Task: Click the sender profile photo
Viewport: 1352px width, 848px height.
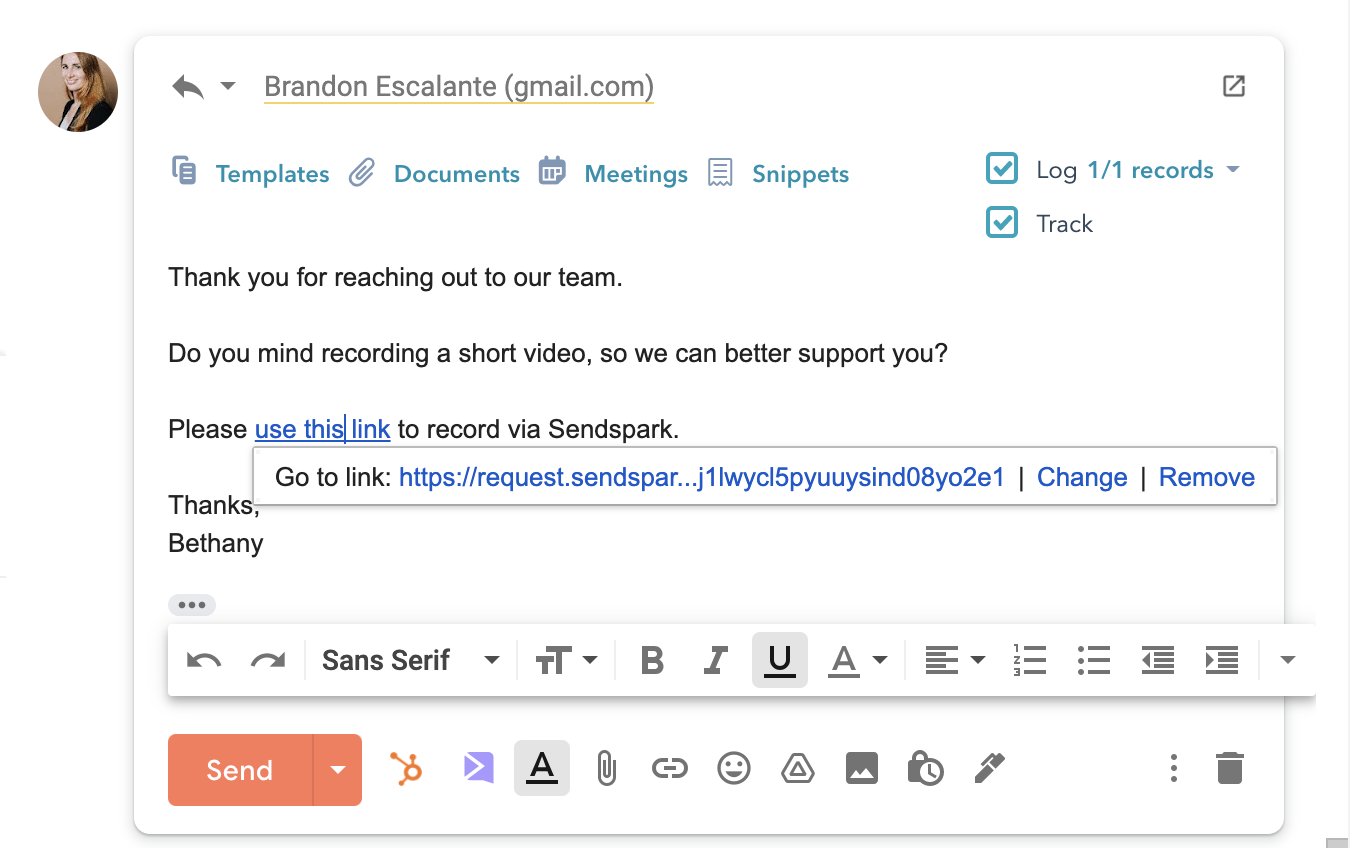Action: (x=78, y=92)
